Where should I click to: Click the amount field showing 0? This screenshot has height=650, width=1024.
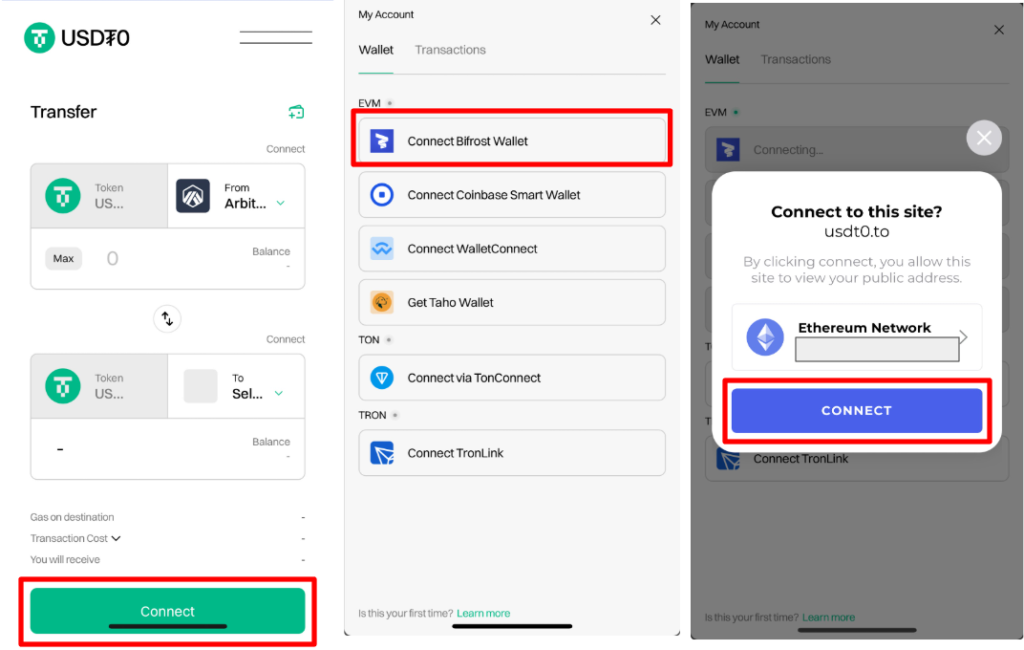pyautogui.click(x=112, y=259)
